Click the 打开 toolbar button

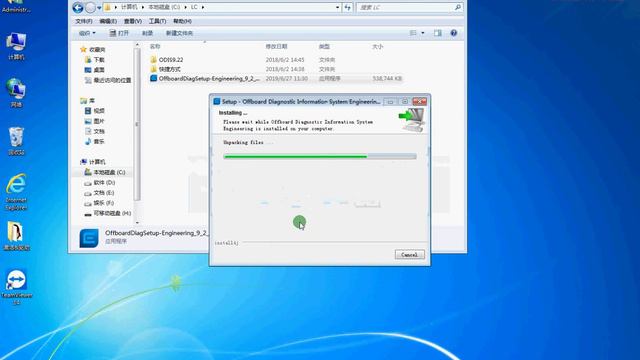point(119,33)
